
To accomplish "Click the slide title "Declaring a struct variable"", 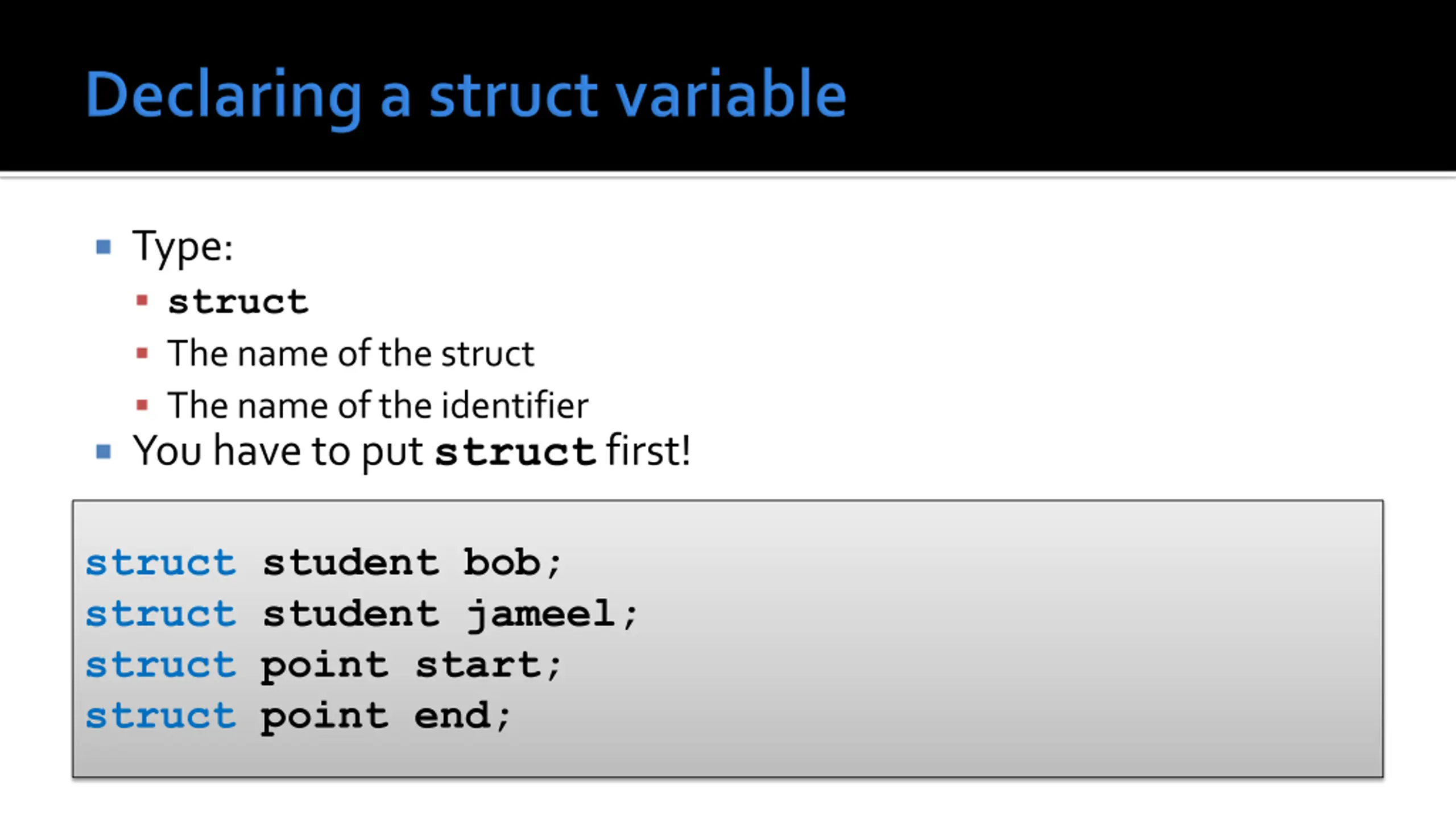I will click(465, 95).
